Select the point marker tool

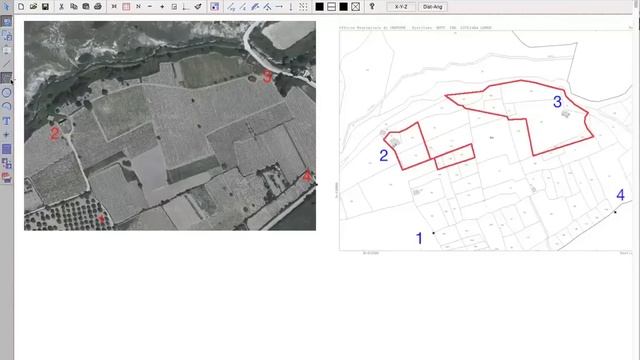coord(6,135)
